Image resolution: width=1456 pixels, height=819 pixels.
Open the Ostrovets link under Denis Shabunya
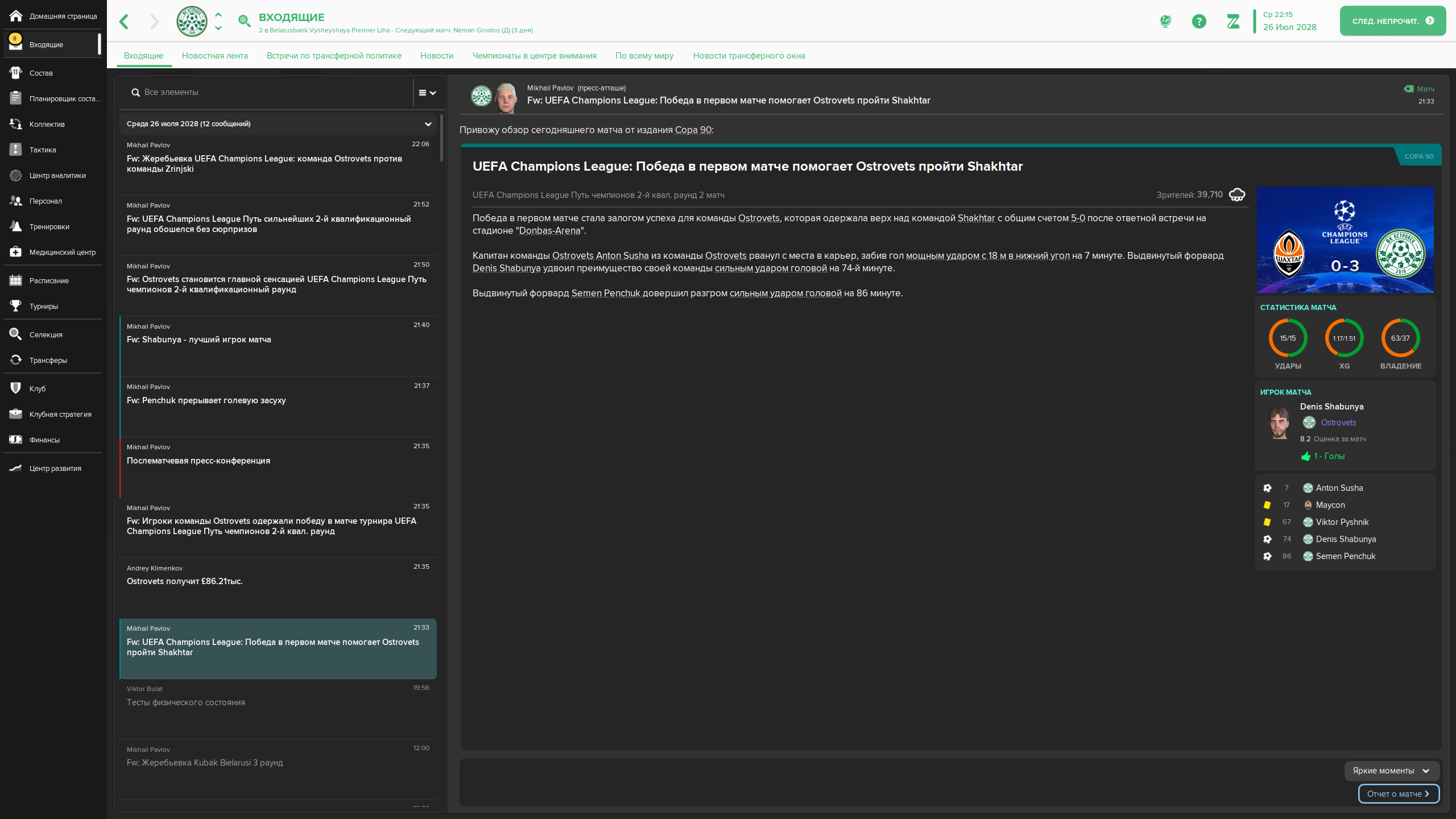point(1338,423)
